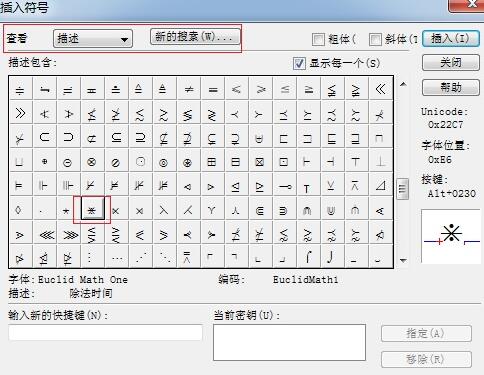Choose the subset-or-equal (⊆) symbol
Image resolution: width=484 pixels, height=375 pixels.
click(116, 137)
